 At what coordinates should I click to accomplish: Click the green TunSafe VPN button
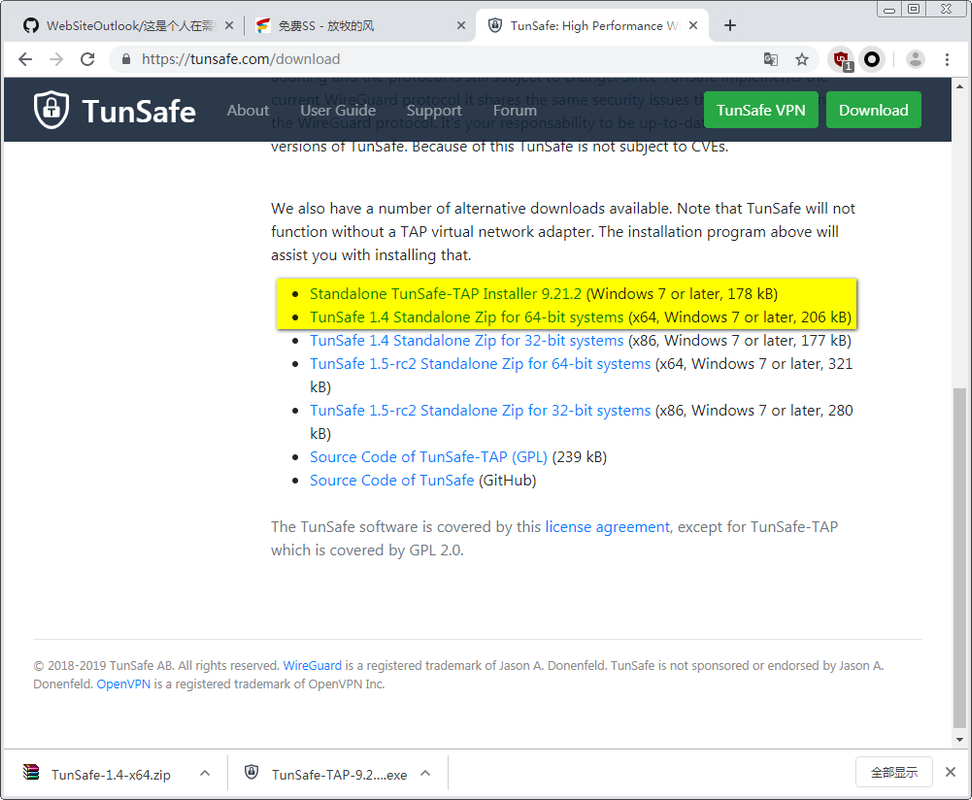coord(761,110)
